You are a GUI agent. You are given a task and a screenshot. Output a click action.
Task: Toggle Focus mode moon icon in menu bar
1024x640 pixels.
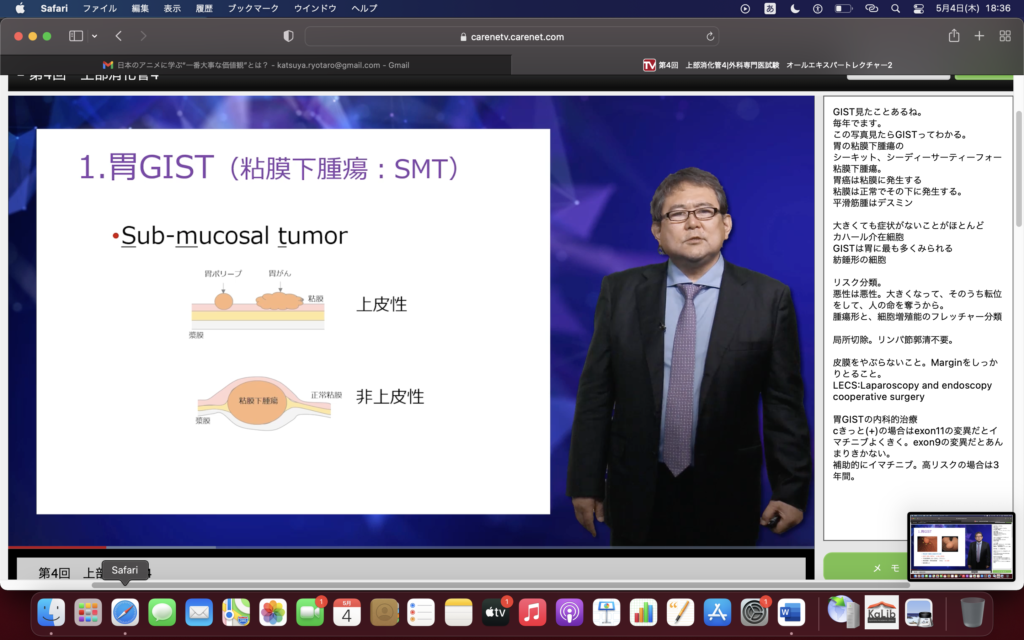[795, 8]
